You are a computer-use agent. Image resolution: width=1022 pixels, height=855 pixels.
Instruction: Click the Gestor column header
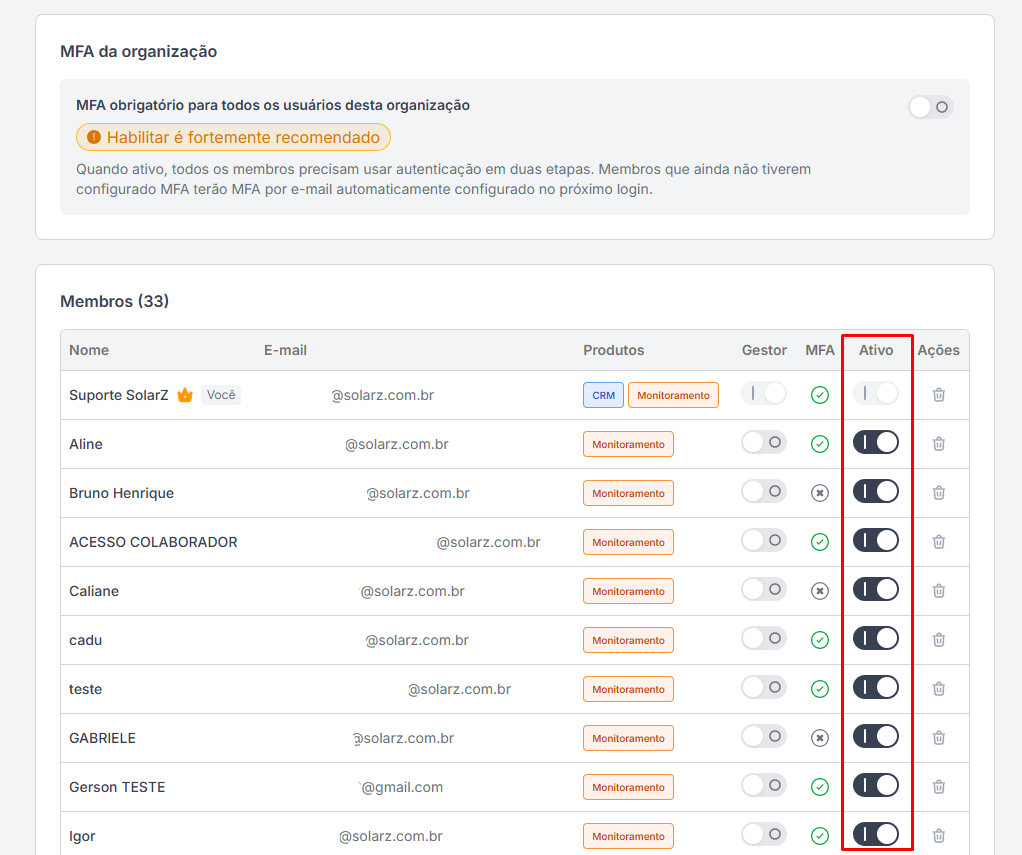coord(764,350)
